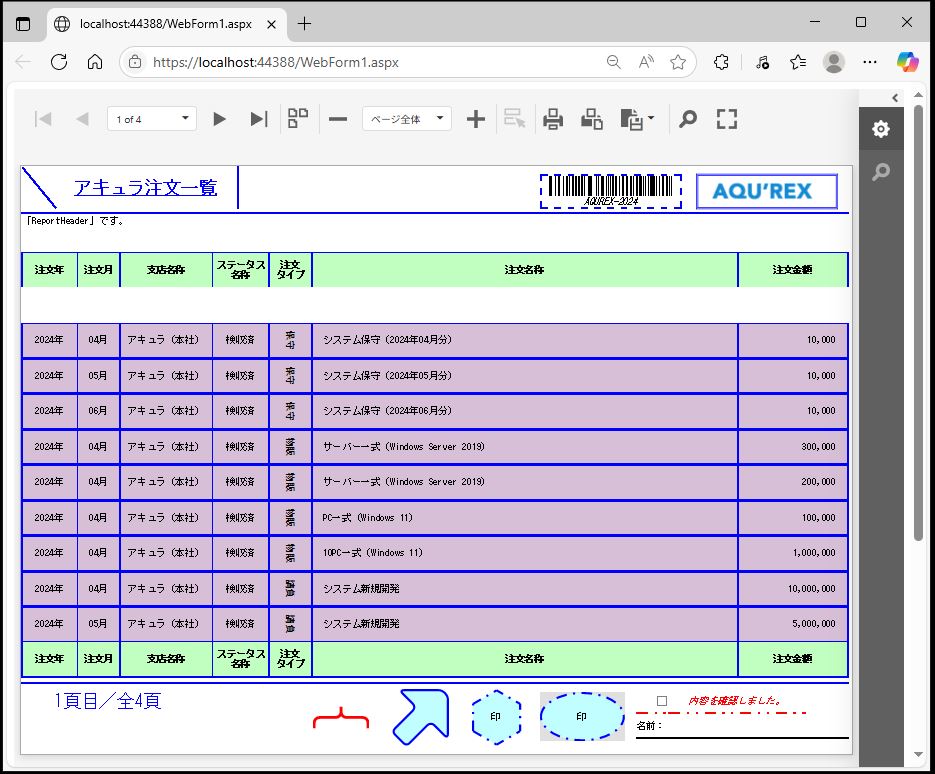The height and width of the screenshot is (774, 935).
Task: Check the confirmation checkbox in the footer
Action: (662, 701)
